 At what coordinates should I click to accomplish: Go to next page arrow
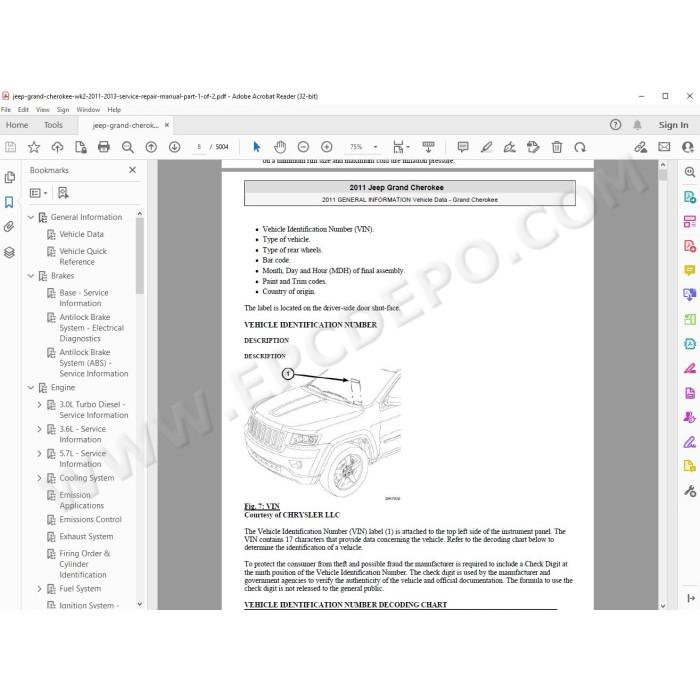[x=175, y=147]
